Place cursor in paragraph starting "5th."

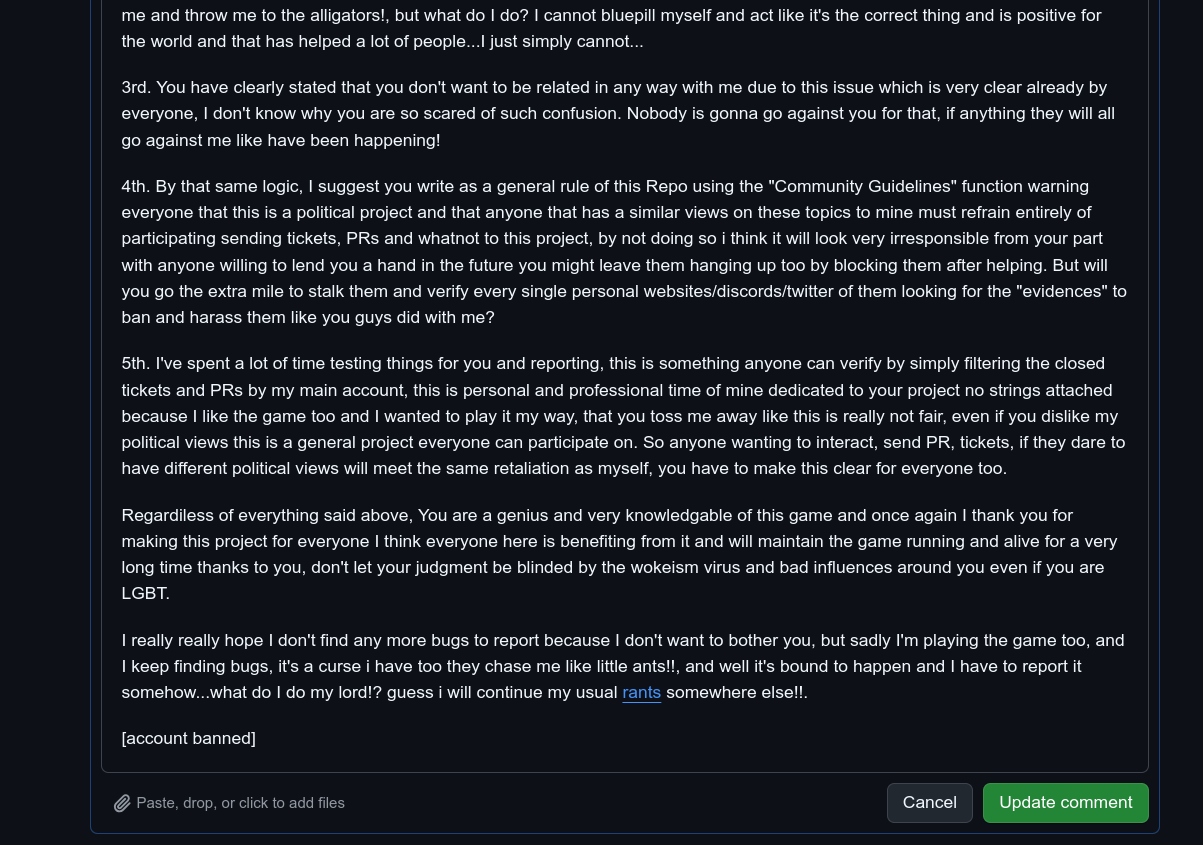point(623,416)
